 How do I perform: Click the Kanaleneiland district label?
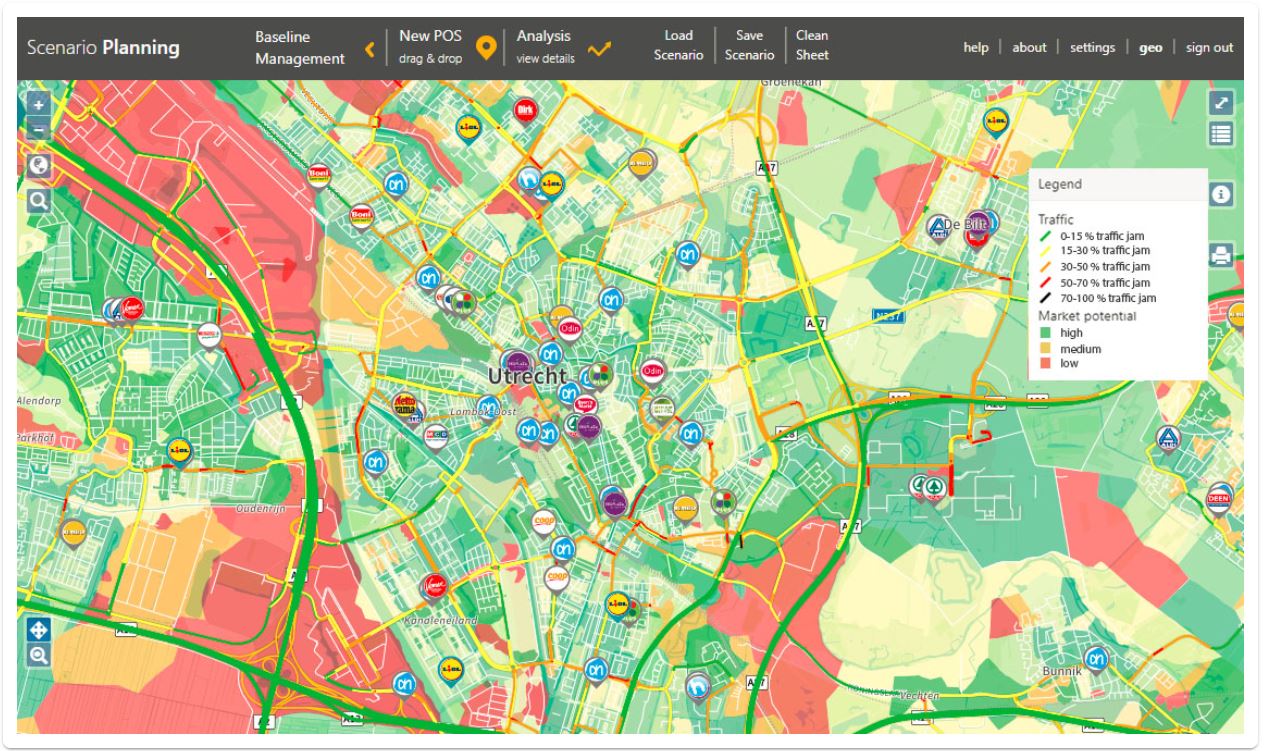click(441, 620)
